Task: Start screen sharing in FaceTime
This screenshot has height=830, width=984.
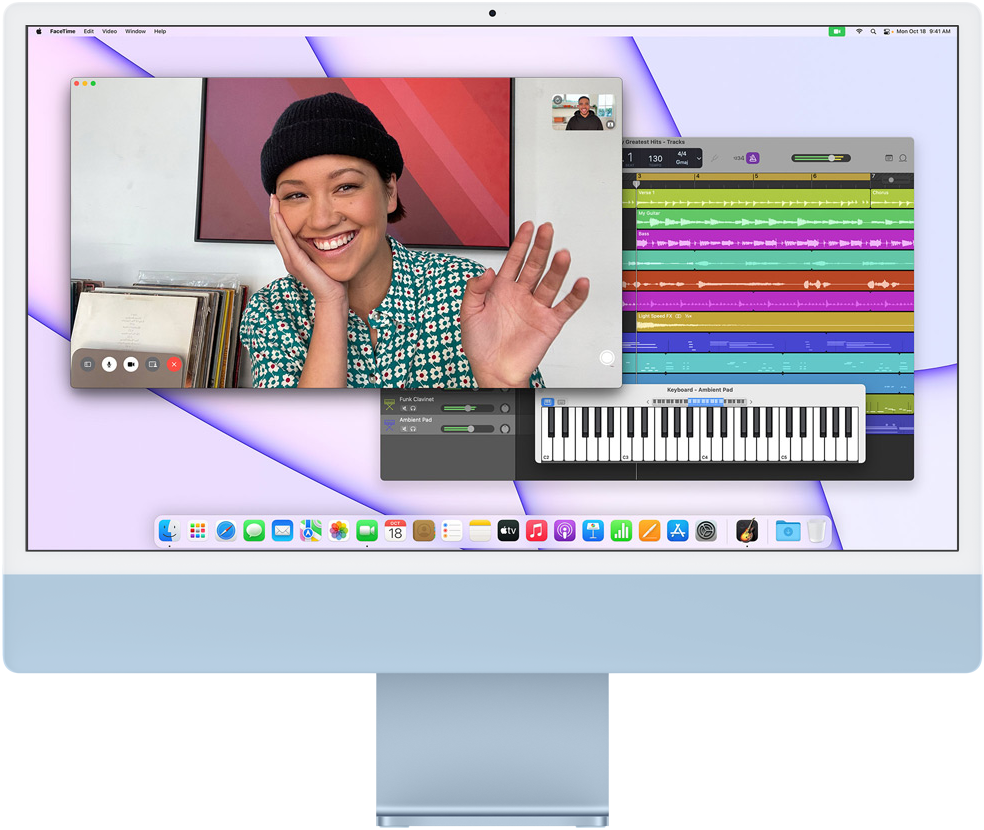Action: pos(152,365)
